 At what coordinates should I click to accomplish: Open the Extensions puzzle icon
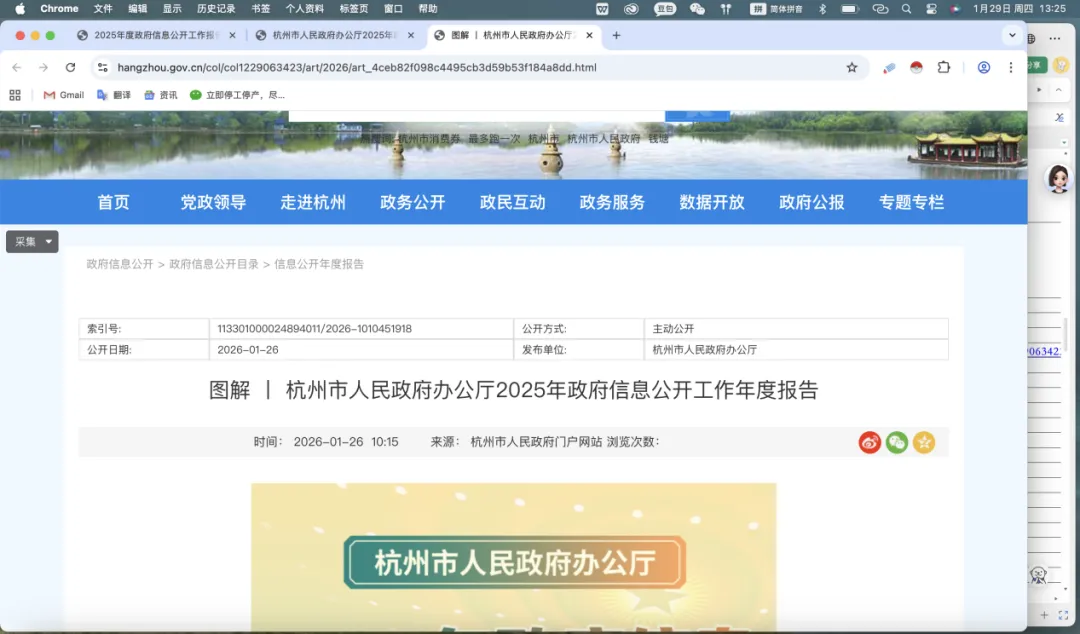click(x=944, y=68)
